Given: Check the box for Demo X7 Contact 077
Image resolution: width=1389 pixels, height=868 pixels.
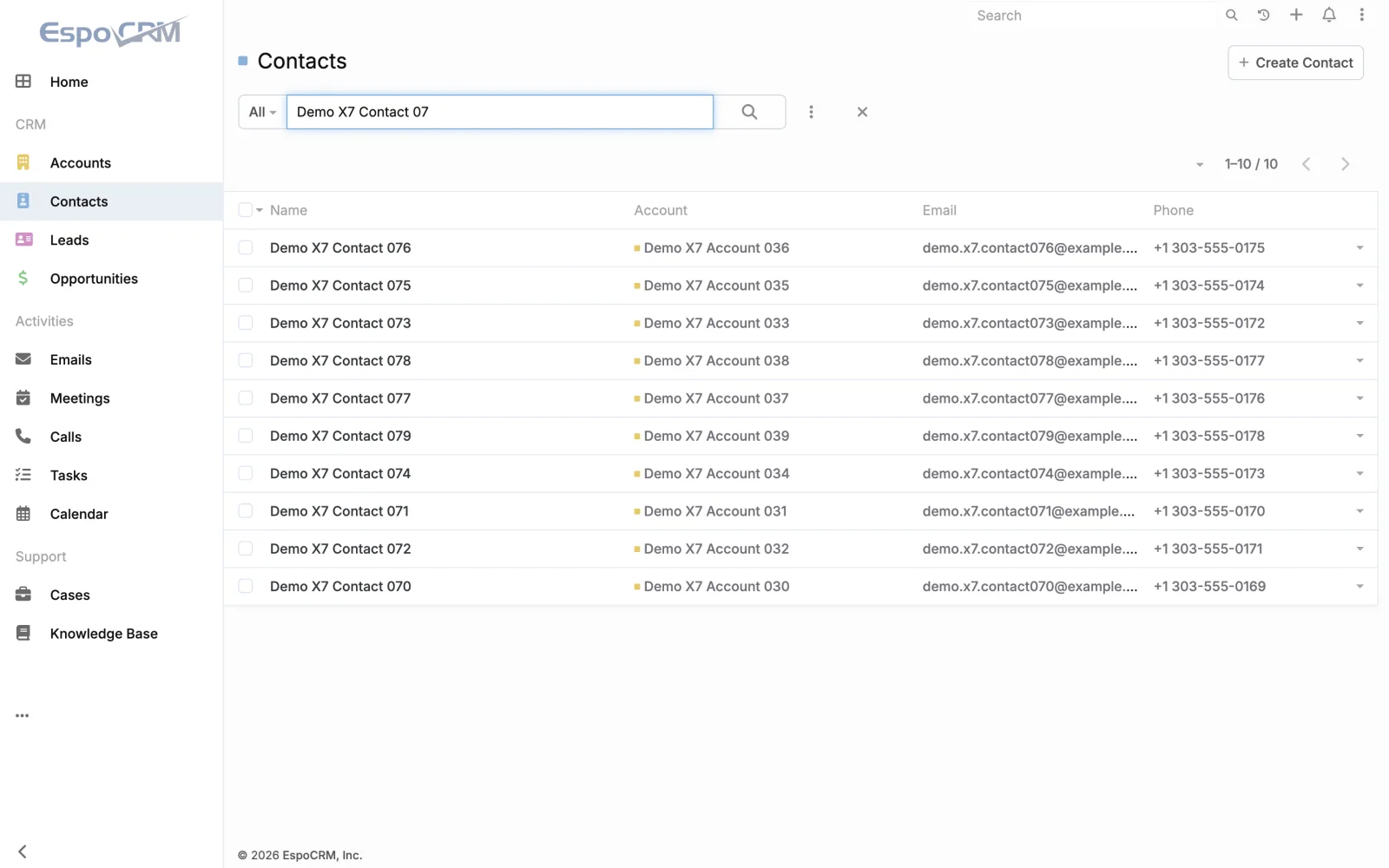Looking at the screenshot, I should pos(246,398).
